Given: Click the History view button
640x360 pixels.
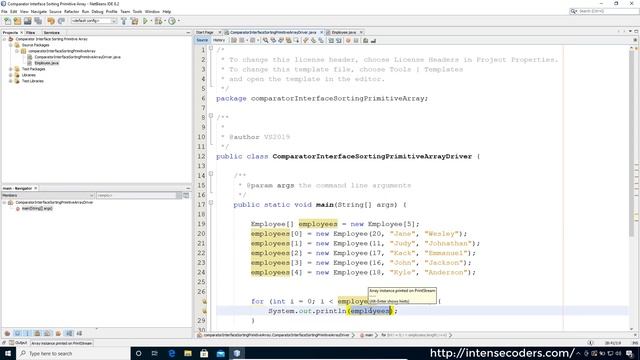Looking at the screenshot, I should pyautogui.click(x=219, y=40).
